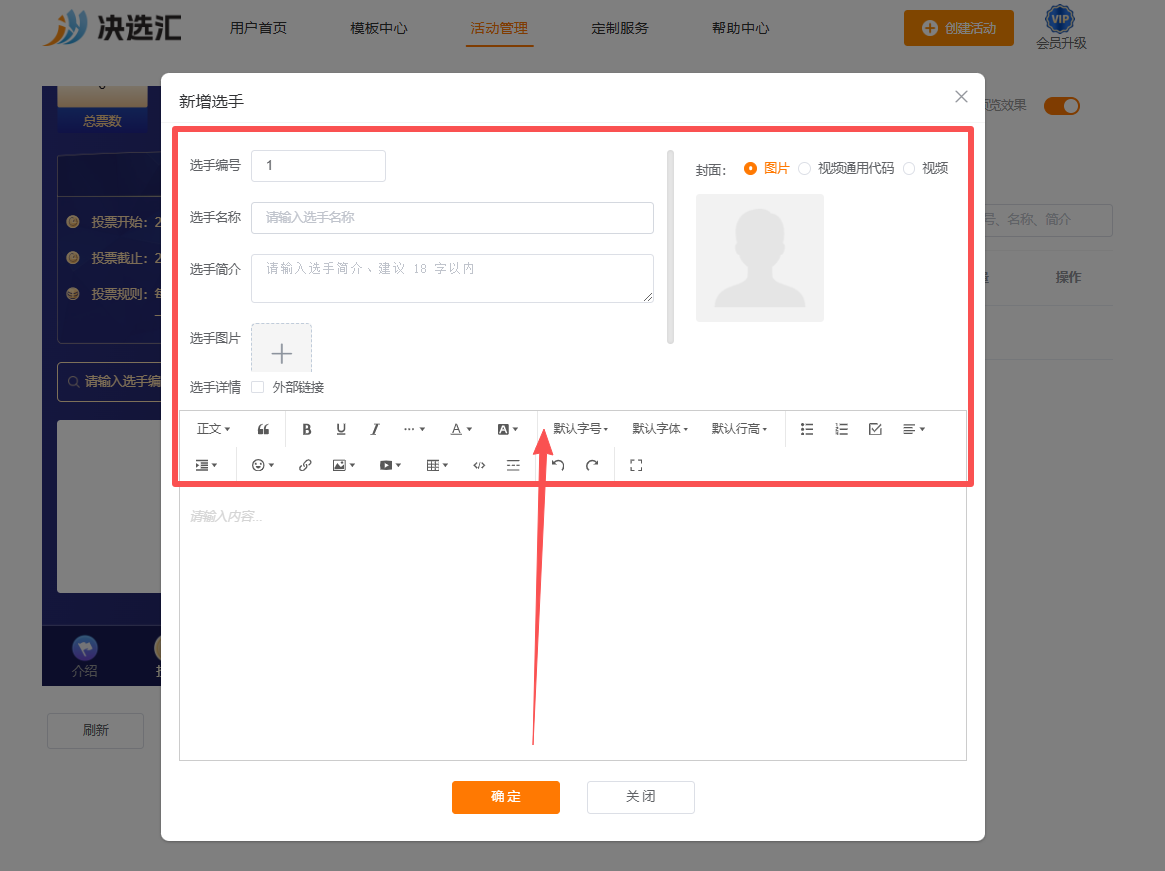Redo the last edit
1165x871 pixels.
pyautogui.click(x=592, y=465)
